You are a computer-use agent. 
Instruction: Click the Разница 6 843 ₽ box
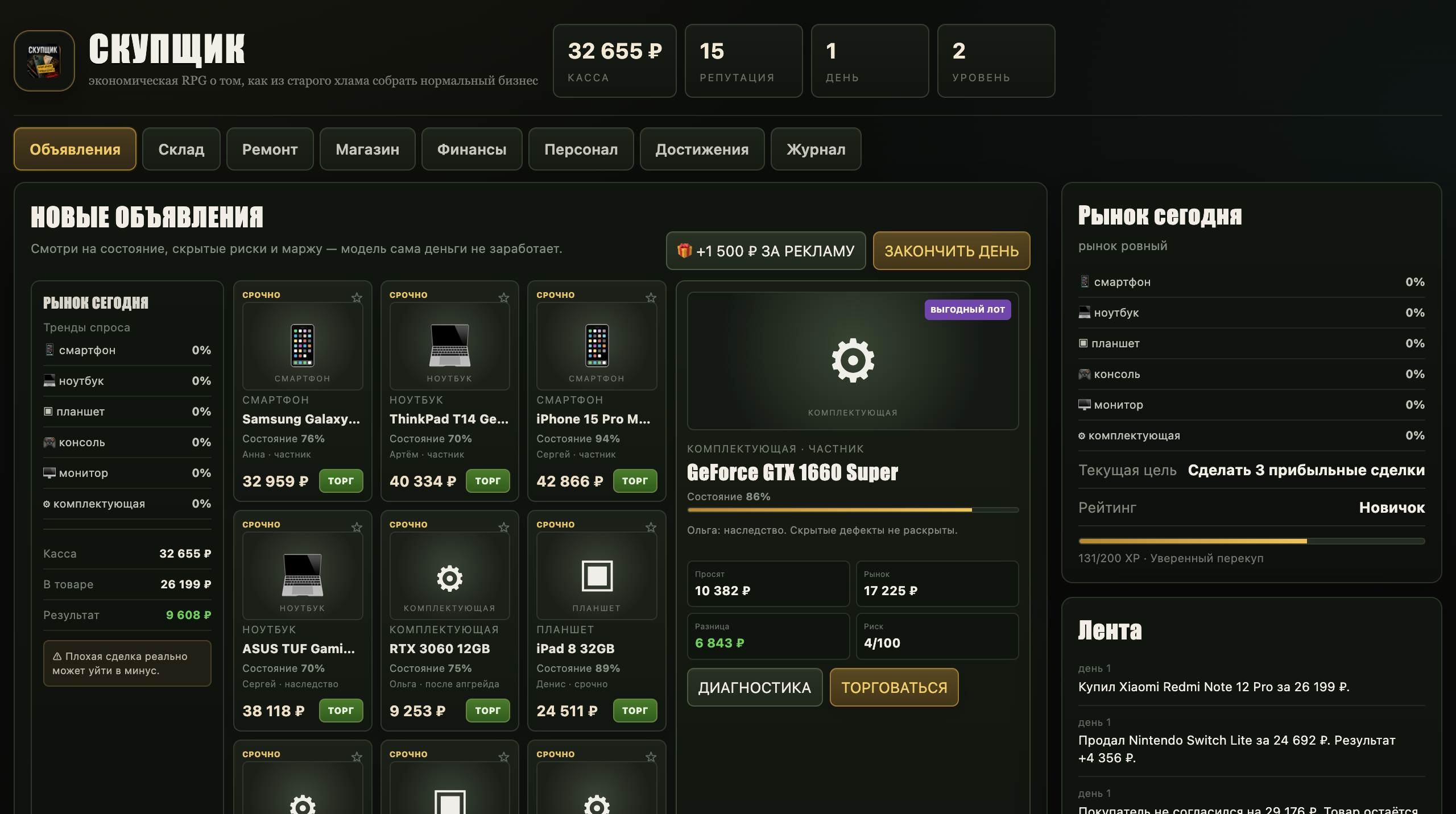pyautogui.click(x=768, y=636)
